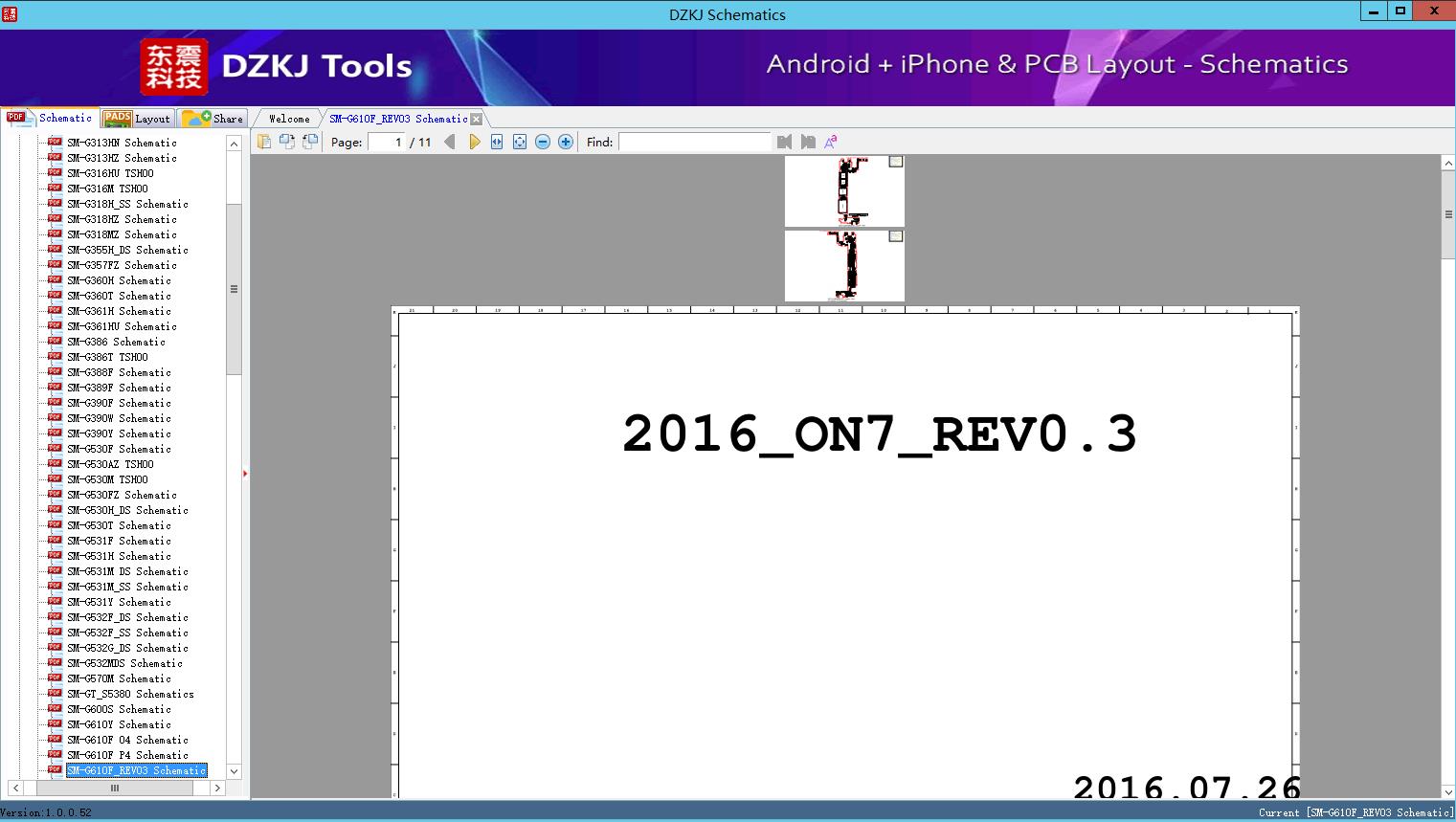Select SM-G532F_DS Schematic item
The width and height of the screenshot is (1456, 822).
click(127, 617)
